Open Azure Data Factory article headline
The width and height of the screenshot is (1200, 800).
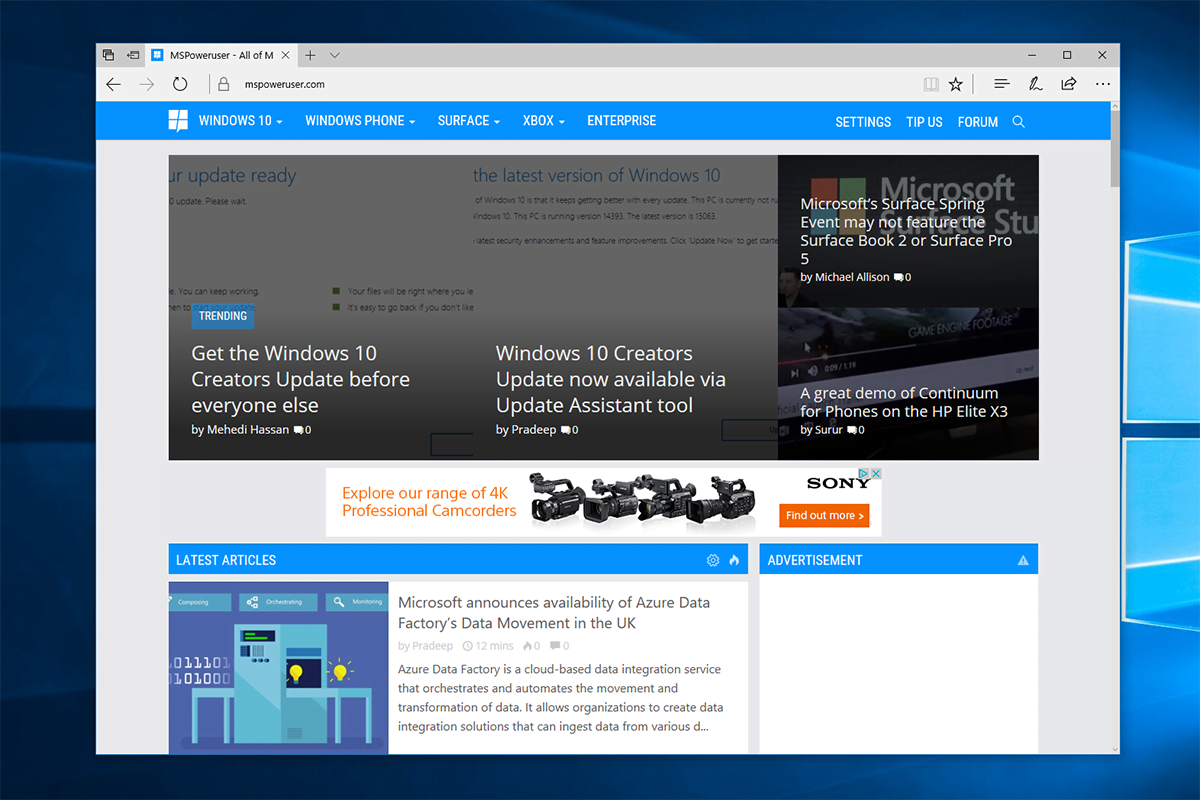554,613
